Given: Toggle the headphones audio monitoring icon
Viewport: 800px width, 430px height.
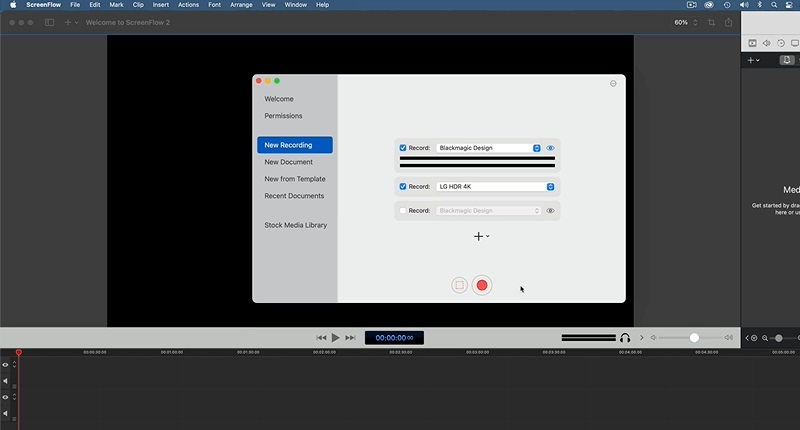Looking at the screenshot, I should coord(624,338).
